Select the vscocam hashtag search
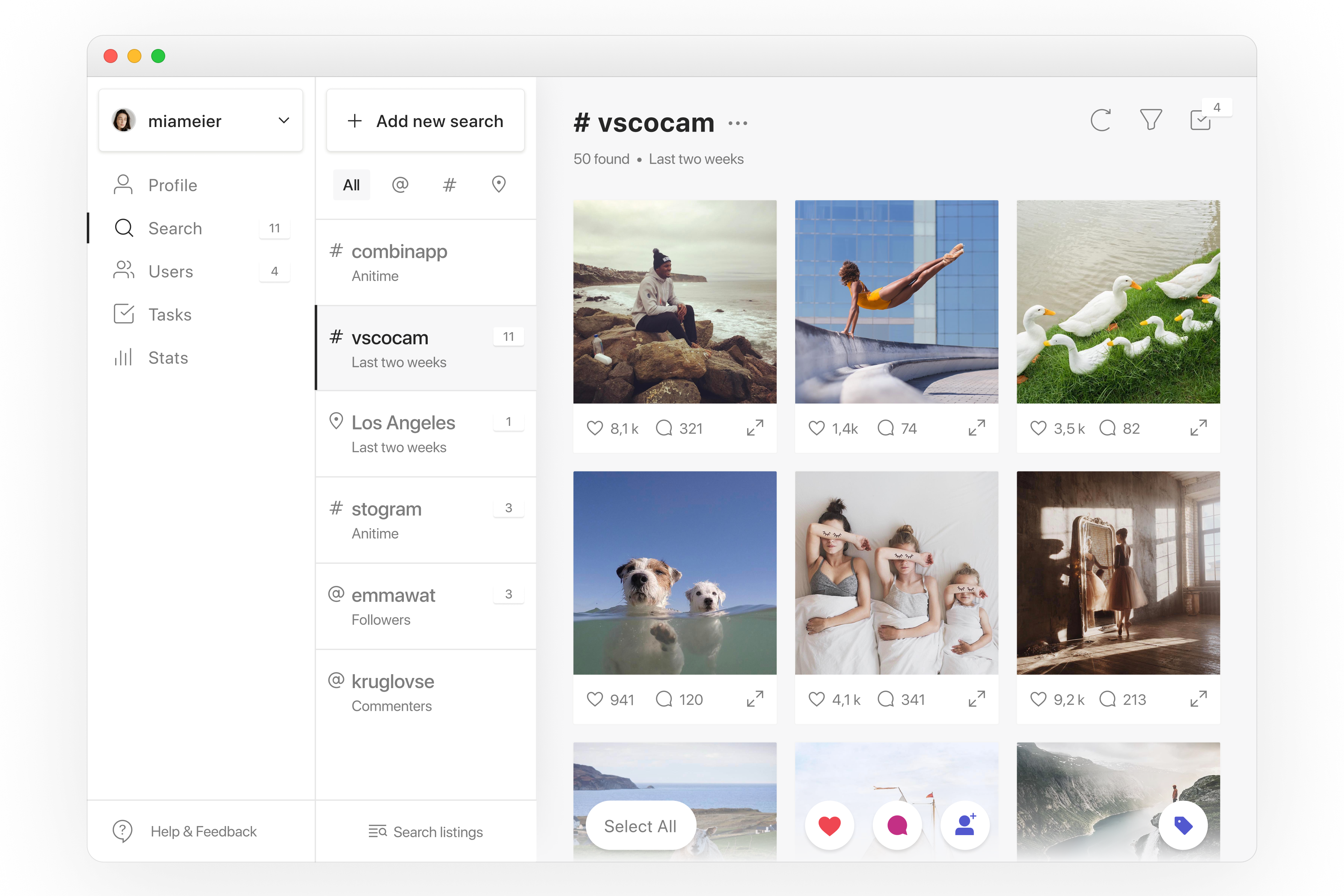This screenshot has width=1344, height=896. [x=426, y=348]
